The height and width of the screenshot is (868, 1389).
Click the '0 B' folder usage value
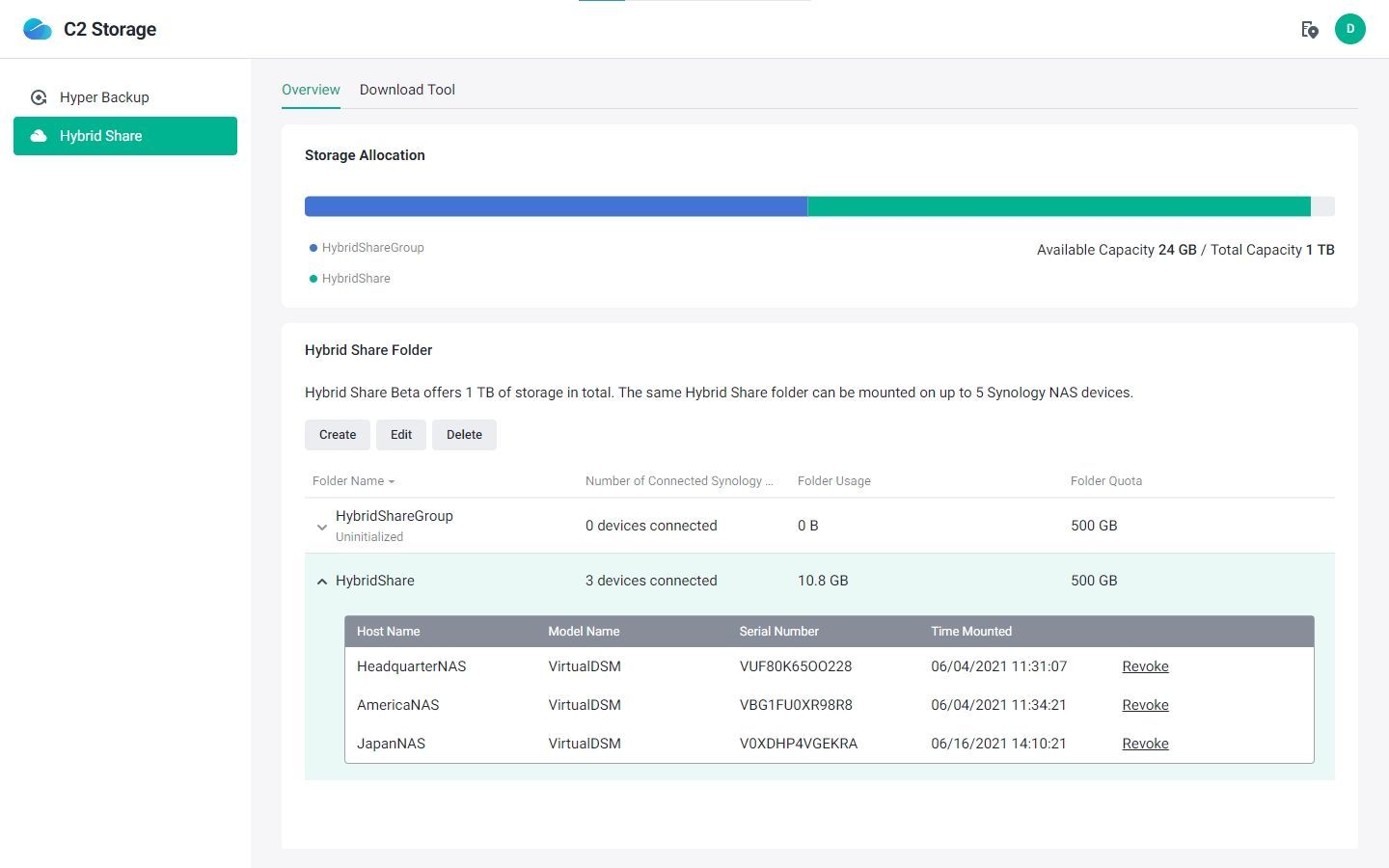pos(808,526)
